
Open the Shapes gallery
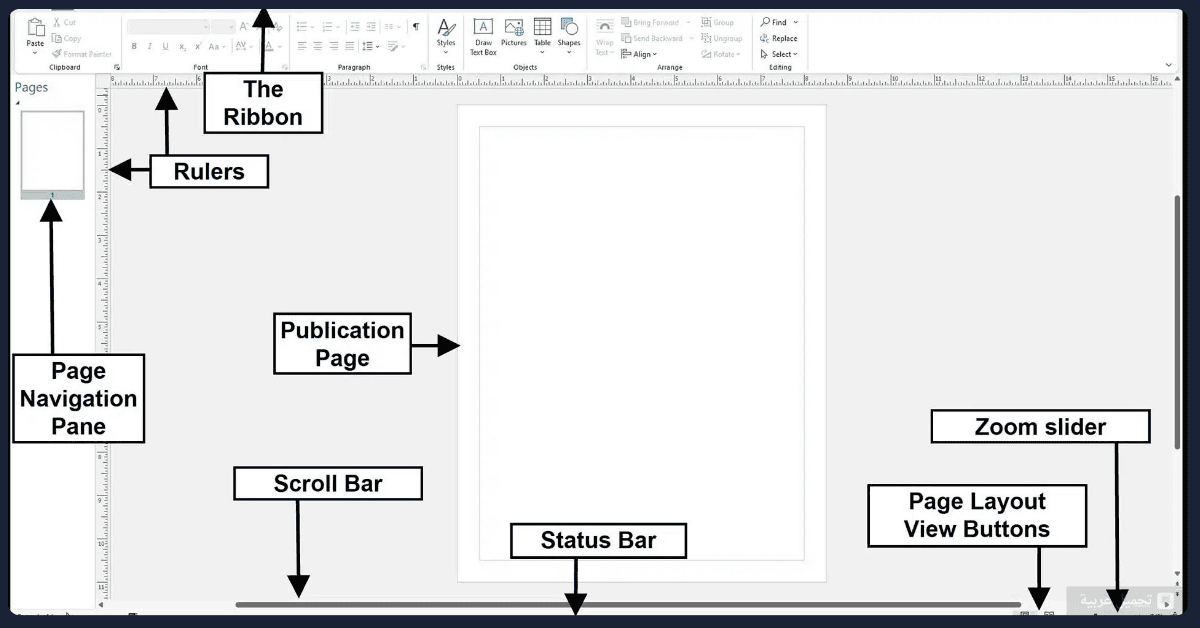[569, 35]
